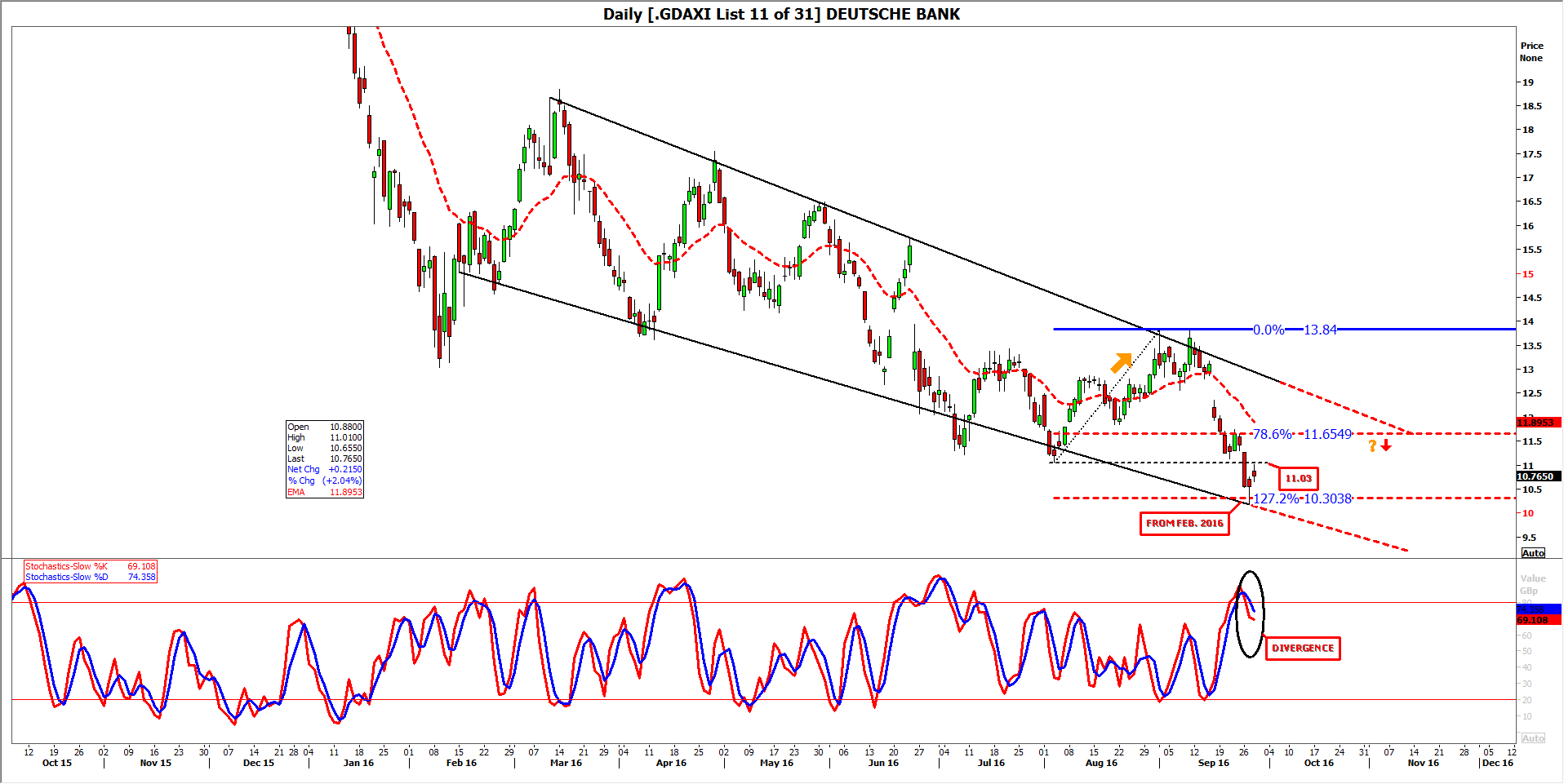Screen dimensions: 1564x784
Task: Click the Oct 15 month label on time axis
Action: click(x=57, y=763)
